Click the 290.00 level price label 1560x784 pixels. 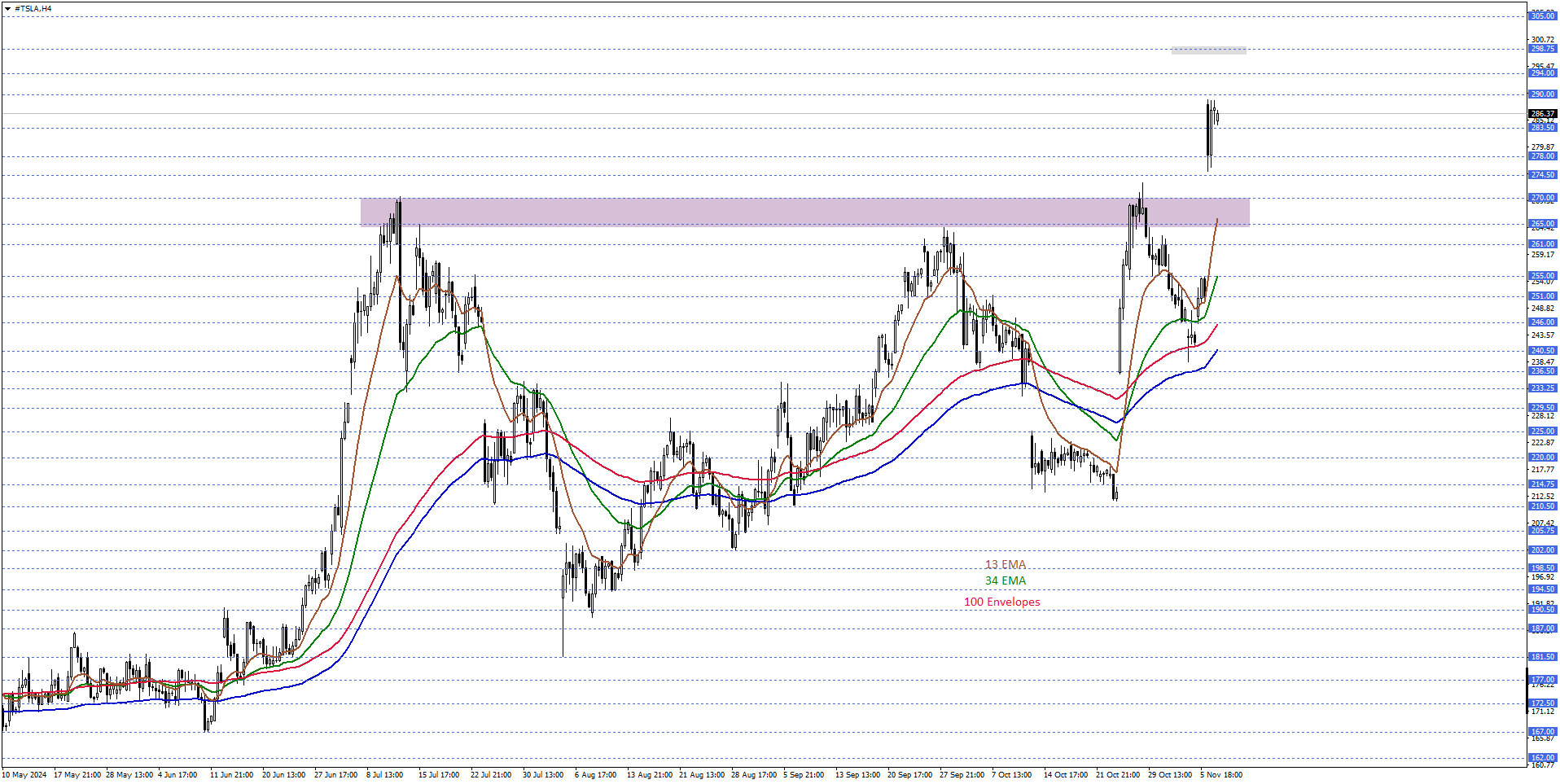click(x=1542, y=94)
